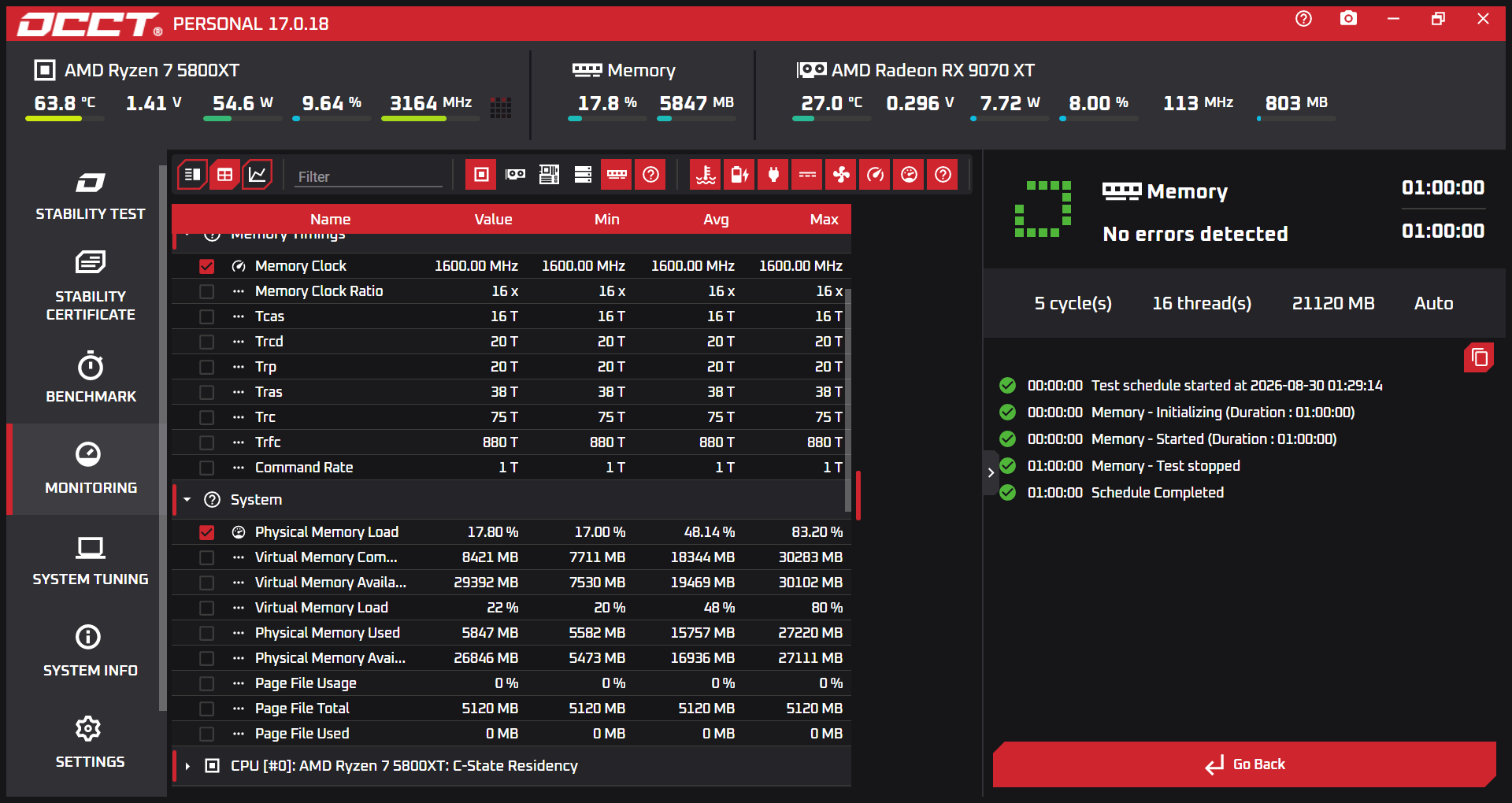Go to the Benchmark section
Viewport: 1512px width, 803px height.
pyautogui.click(x=90, y=378)
